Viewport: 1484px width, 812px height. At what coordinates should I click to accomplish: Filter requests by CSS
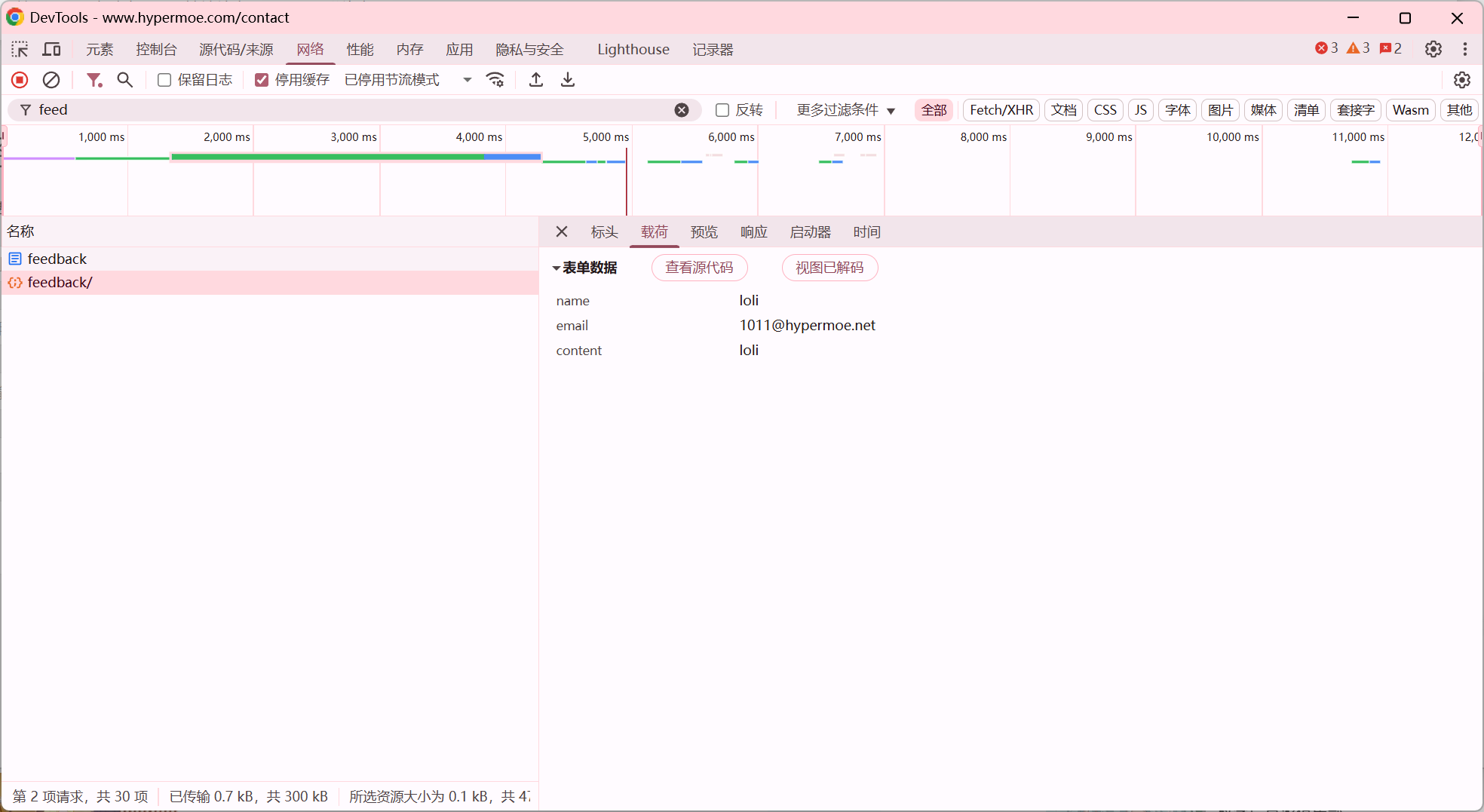(1105, 110)
